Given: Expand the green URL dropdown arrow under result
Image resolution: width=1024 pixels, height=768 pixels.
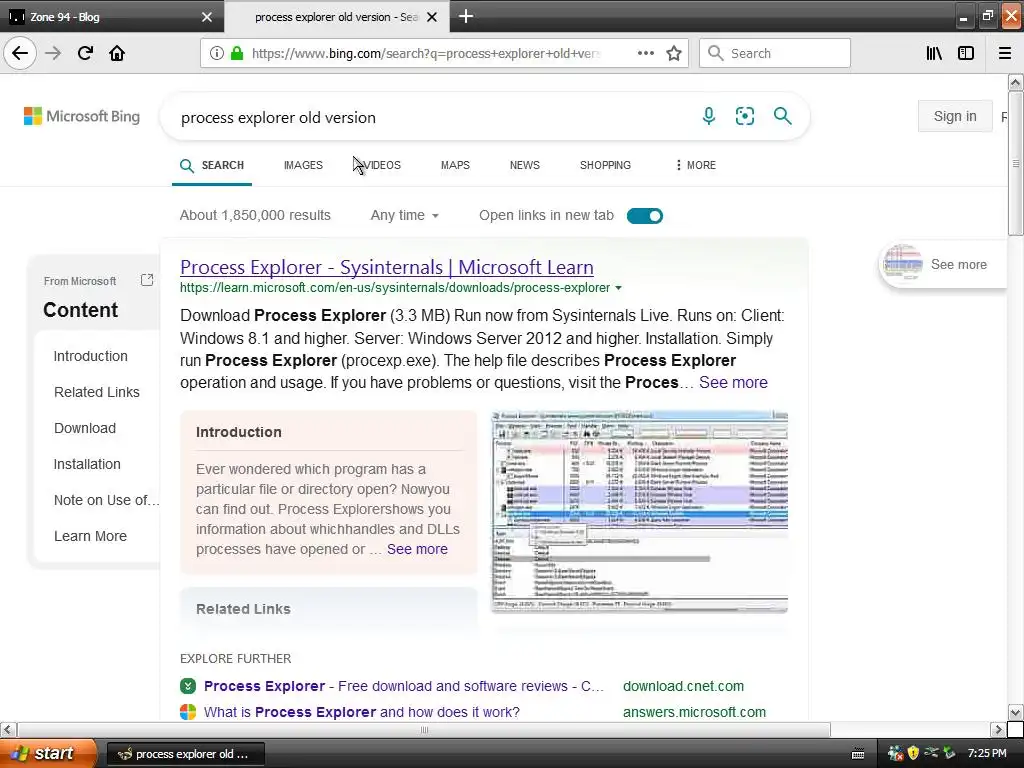Looking at the screenshot, I should tap(618, 288).
